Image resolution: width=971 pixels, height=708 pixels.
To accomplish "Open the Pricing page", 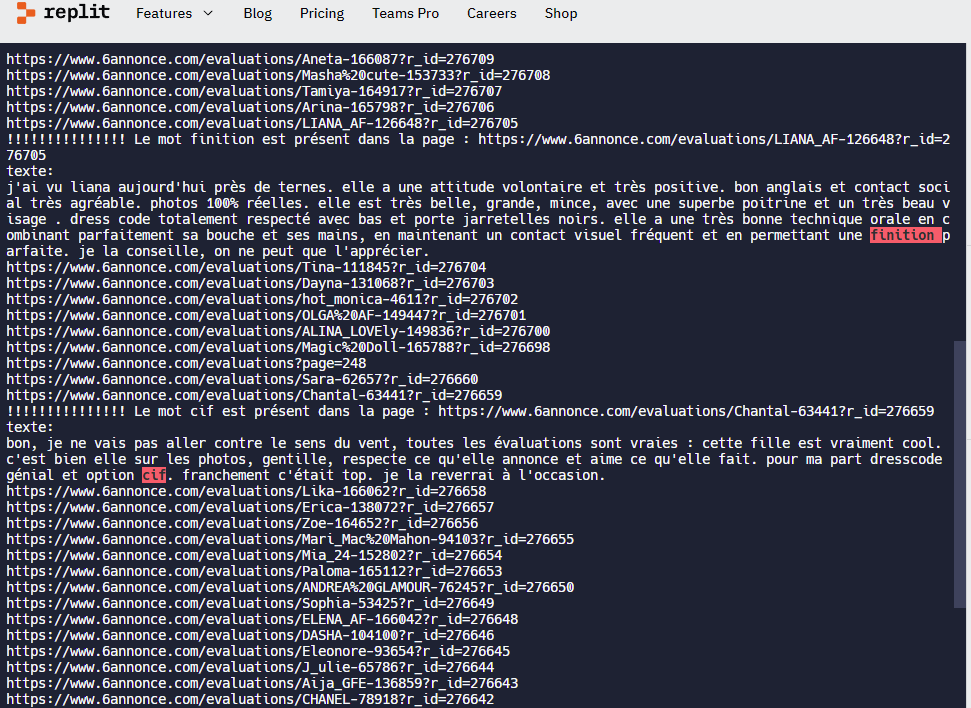I will coord(322,13).
